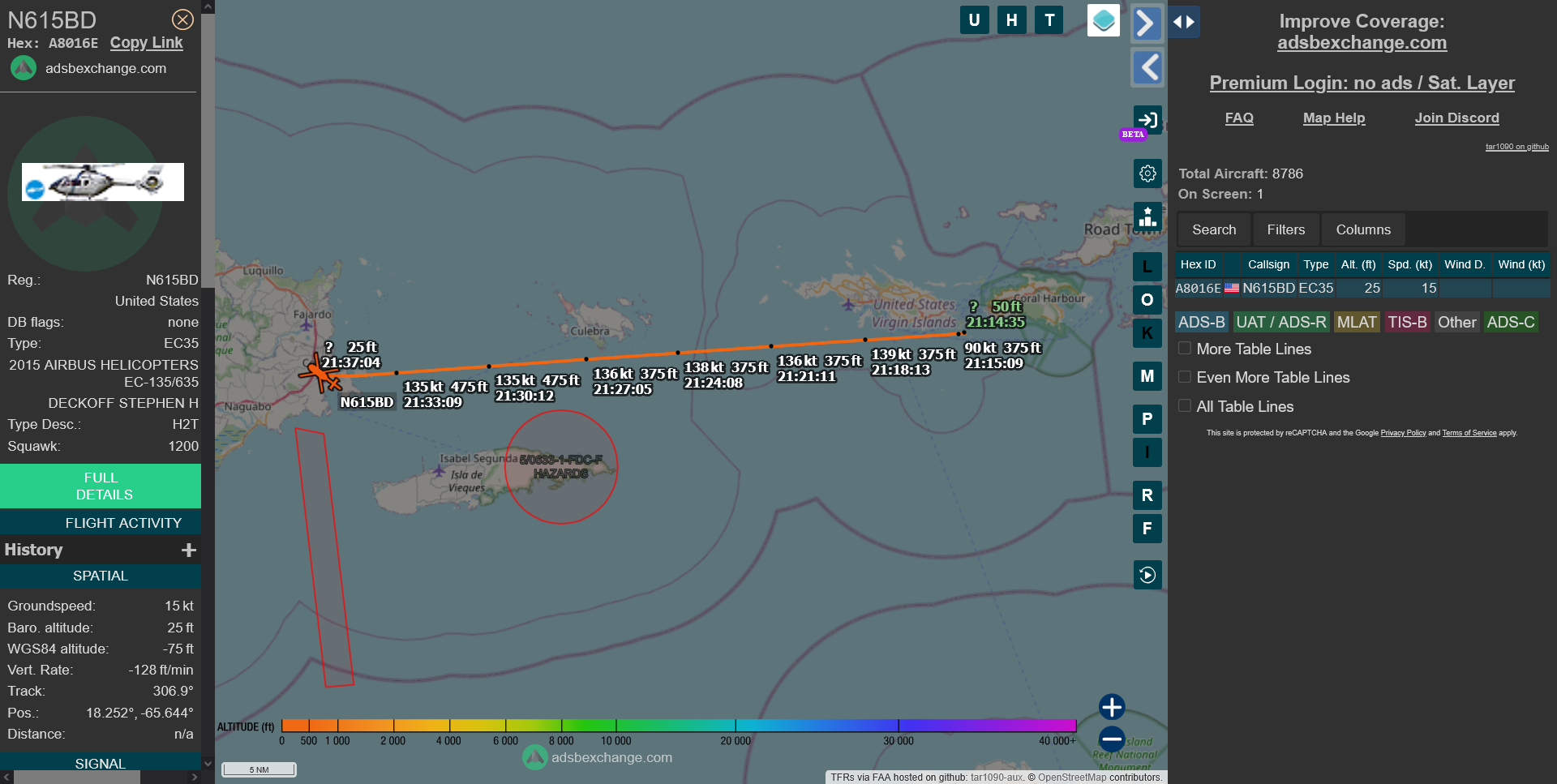Collapse map toolbar with left chevron

coord(1147,67)
